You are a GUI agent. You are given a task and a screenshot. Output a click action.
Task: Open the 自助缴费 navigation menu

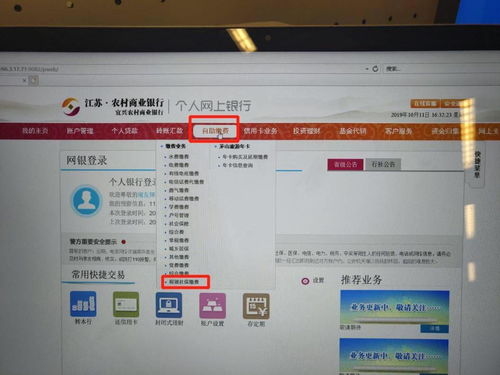pos(215,131)
